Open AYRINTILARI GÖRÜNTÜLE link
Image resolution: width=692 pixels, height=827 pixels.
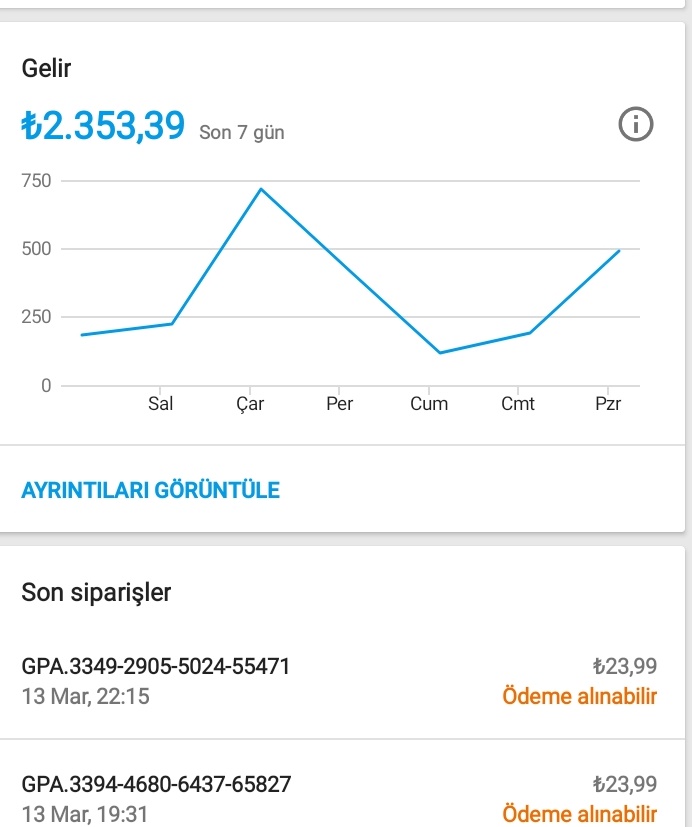(150, 490)
